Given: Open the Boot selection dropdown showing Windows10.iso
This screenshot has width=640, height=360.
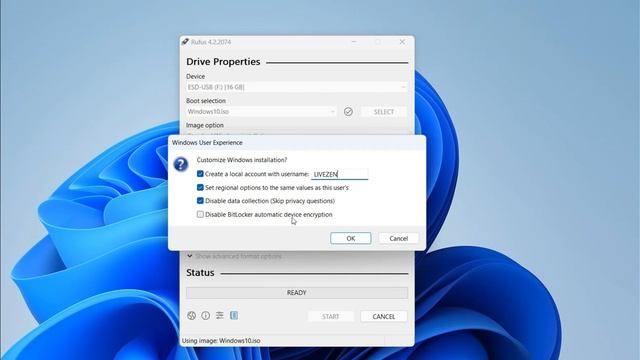Looking at the screenshot, I should point(261,111).
